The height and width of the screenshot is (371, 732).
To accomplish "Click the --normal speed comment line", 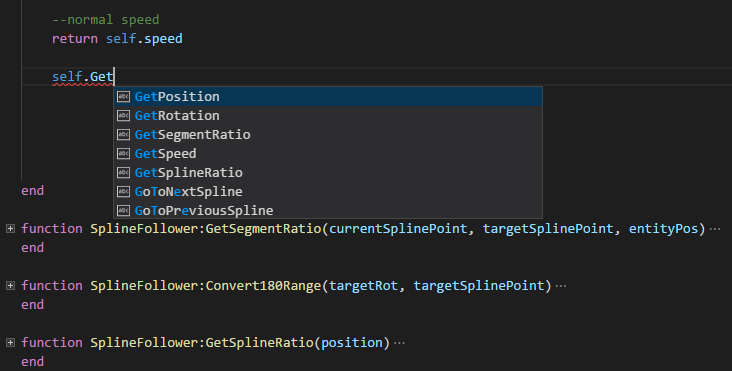I will click(x=106, y=20).
